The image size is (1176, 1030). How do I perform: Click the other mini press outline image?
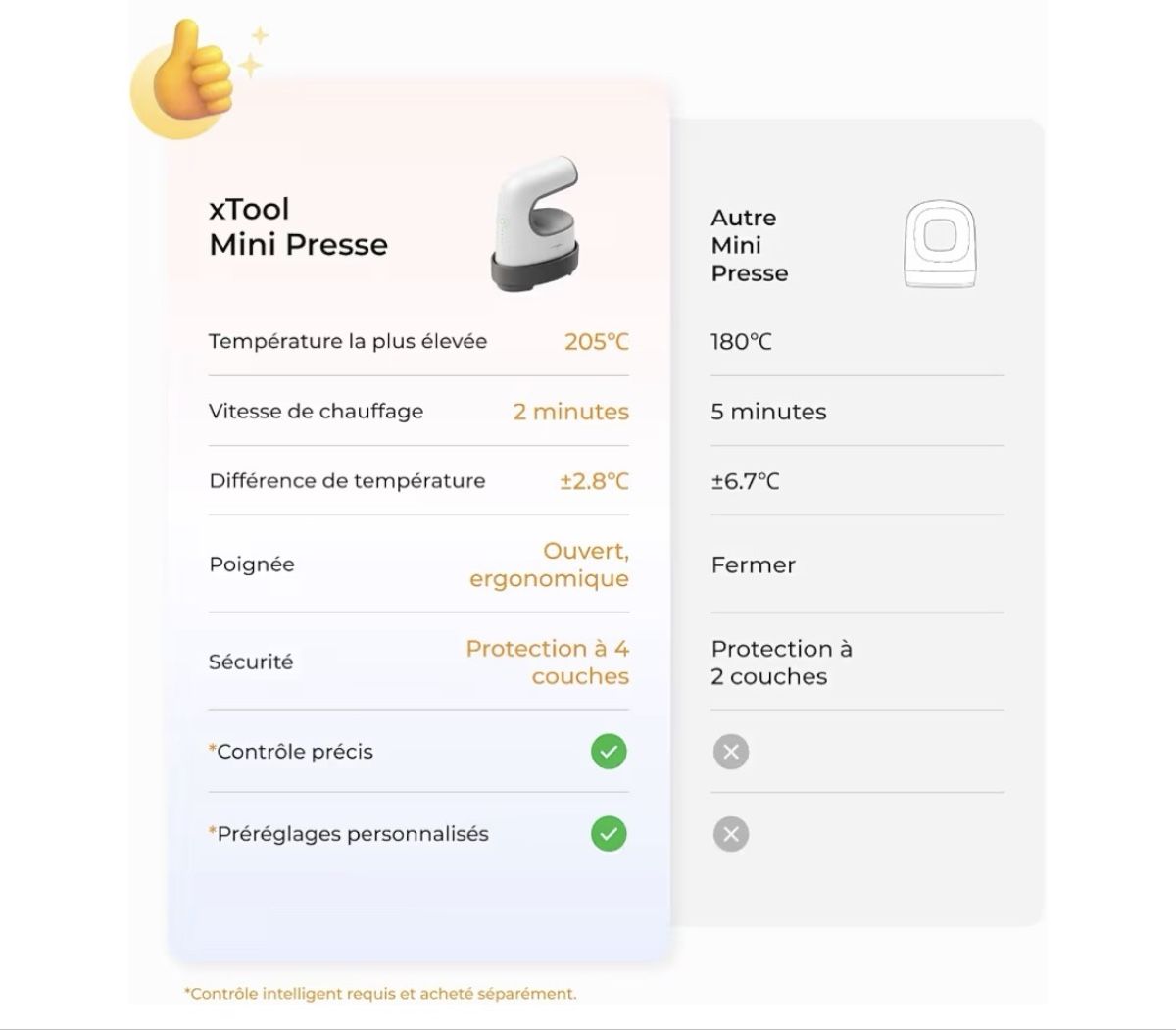pyautogui.click(x=939, y=245)
